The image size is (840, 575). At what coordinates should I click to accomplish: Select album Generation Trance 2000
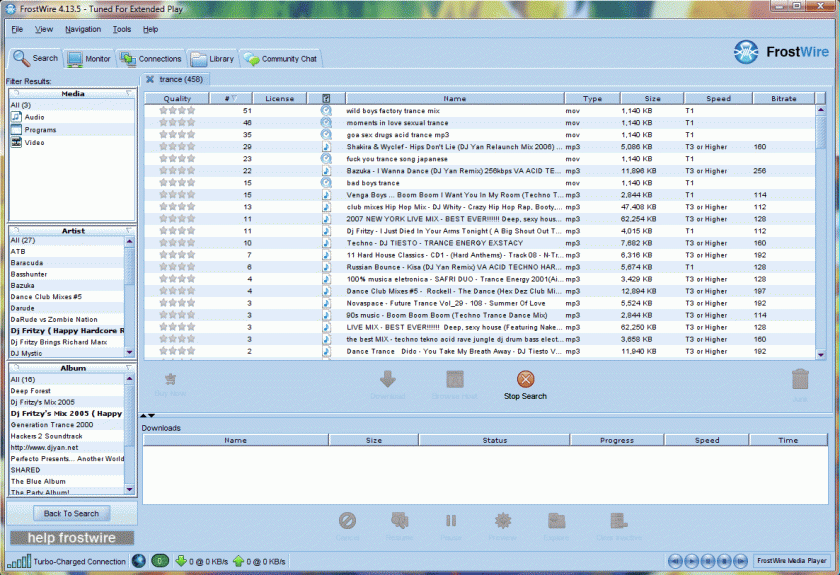click(67, 424)
